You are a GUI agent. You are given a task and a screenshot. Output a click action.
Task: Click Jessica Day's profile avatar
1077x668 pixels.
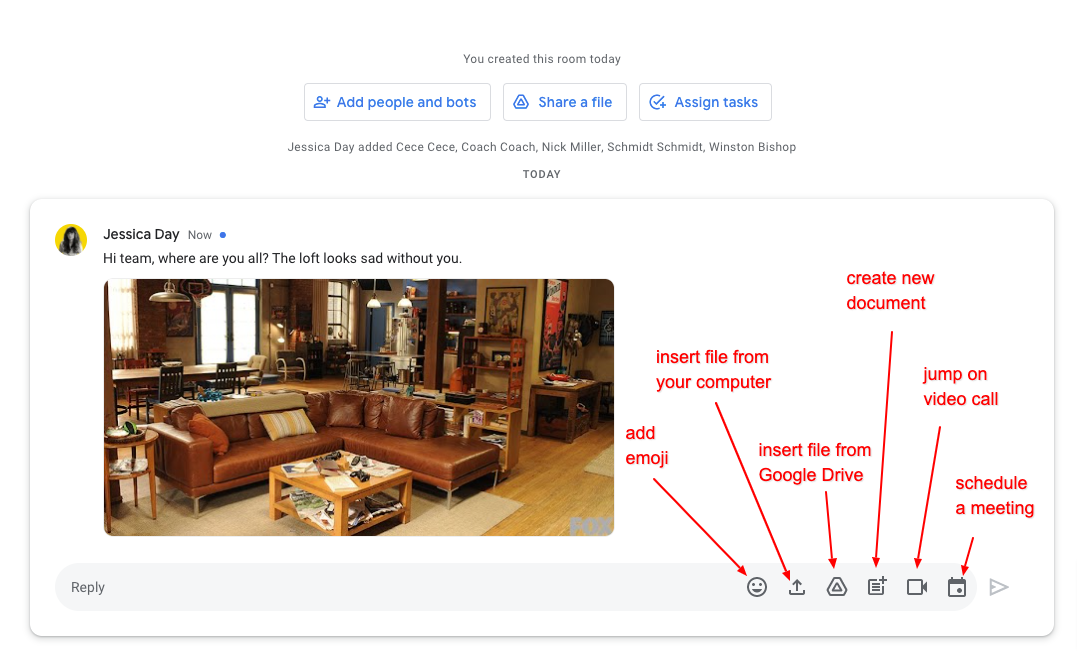point(71,240)
